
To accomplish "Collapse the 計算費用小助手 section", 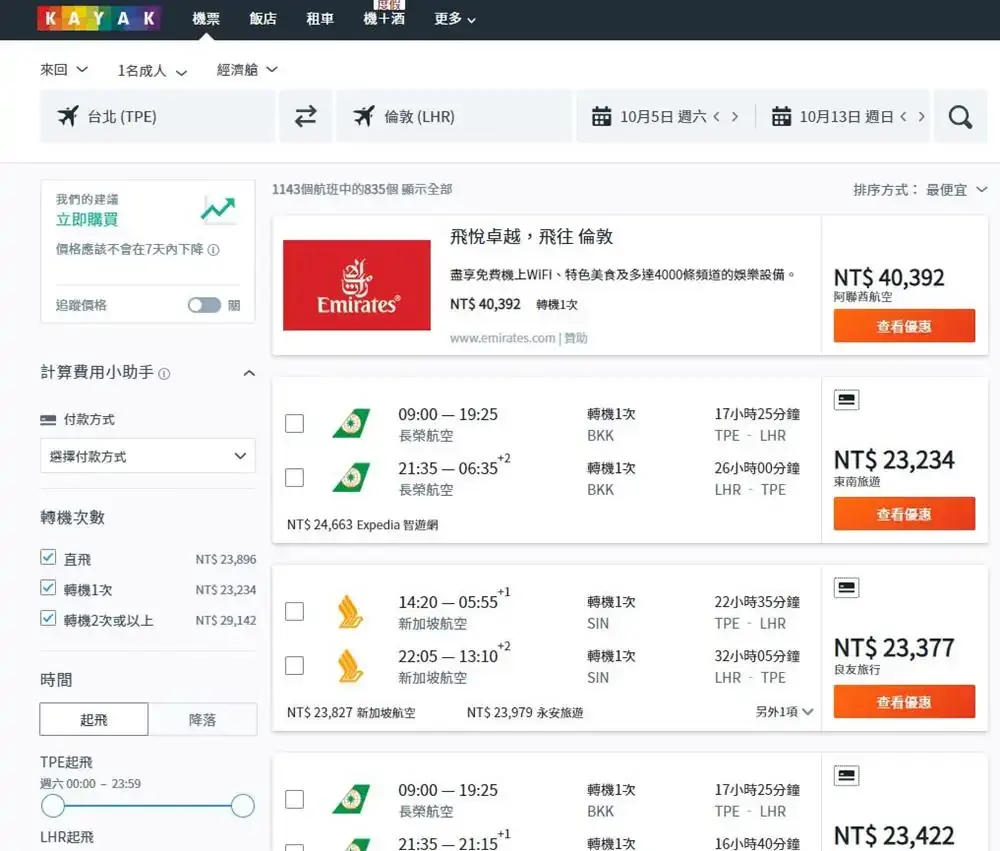I will (x=249, y=373).
